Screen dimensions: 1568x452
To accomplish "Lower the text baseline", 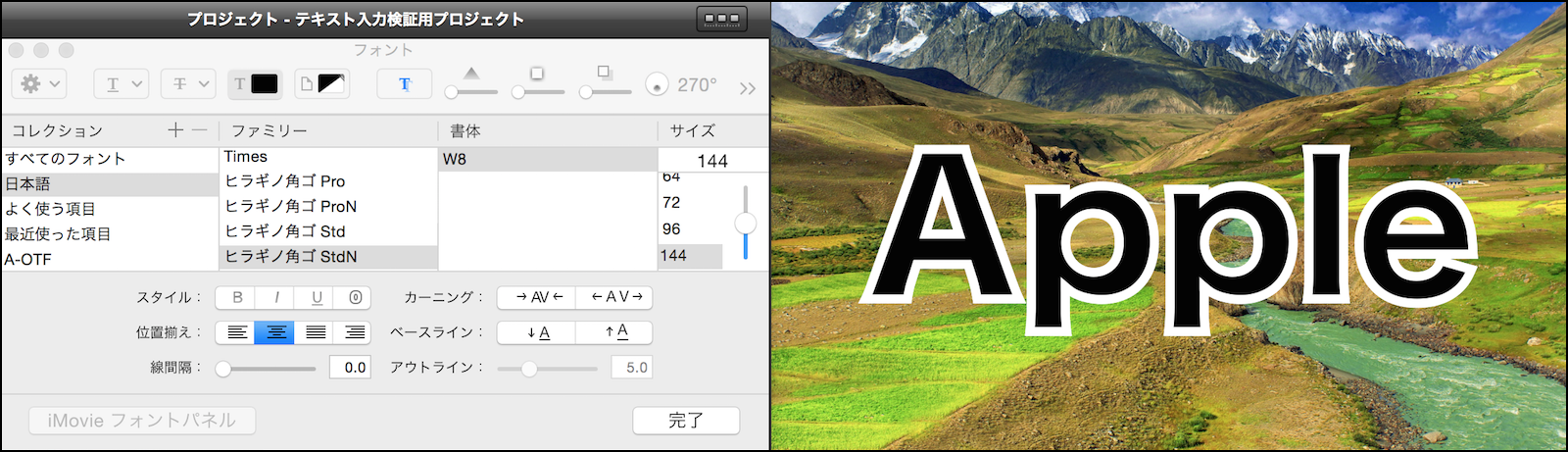I will pos(536,332).
